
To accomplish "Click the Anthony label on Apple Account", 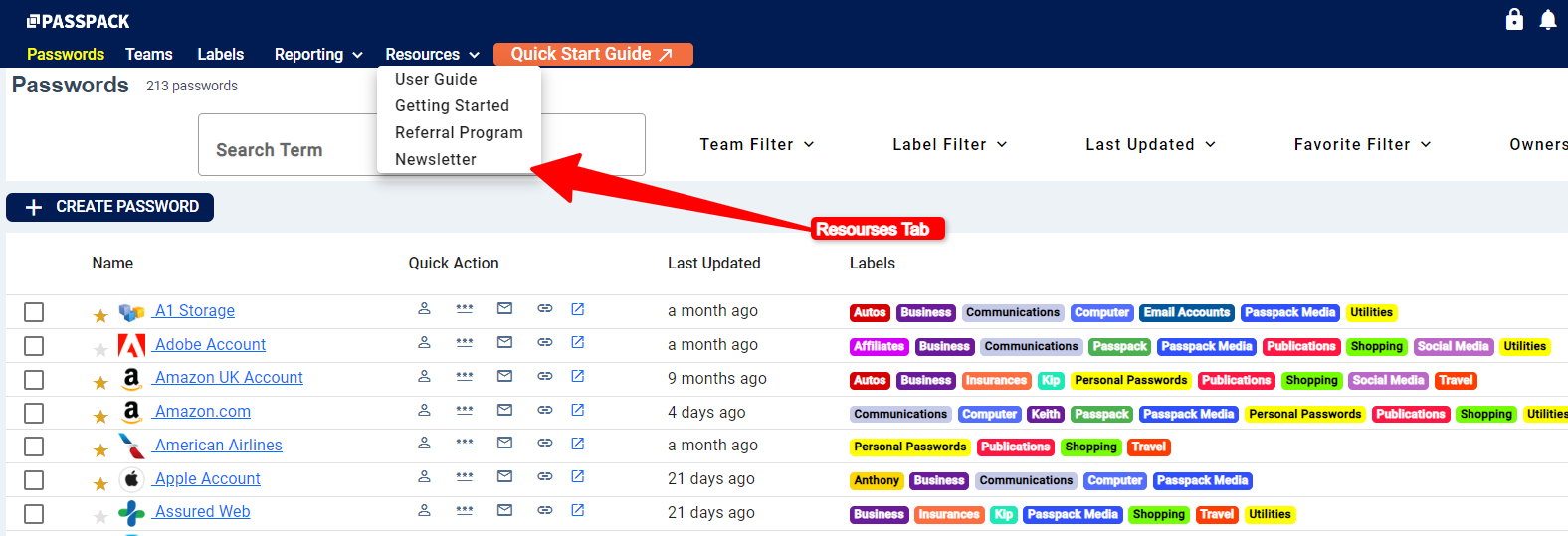I will pos(877,480).
